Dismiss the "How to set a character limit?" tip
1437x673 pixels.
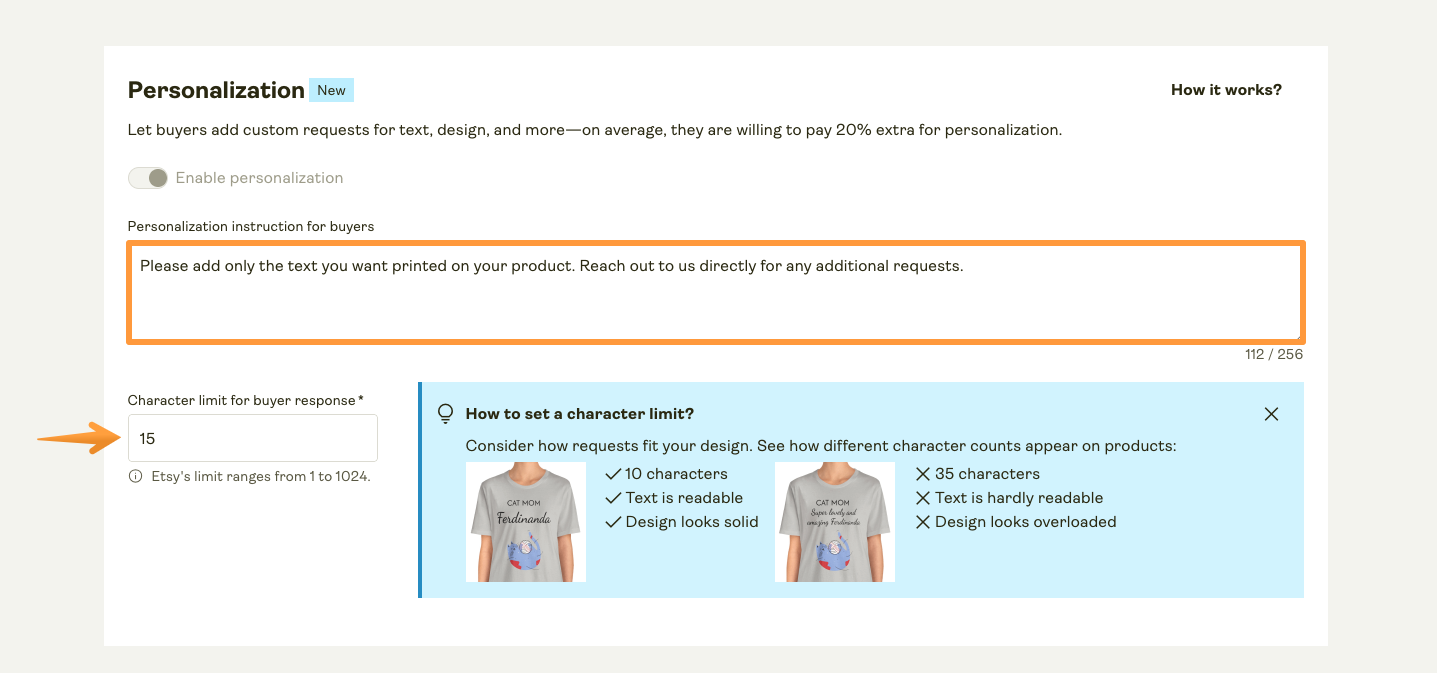(1271, 413)
